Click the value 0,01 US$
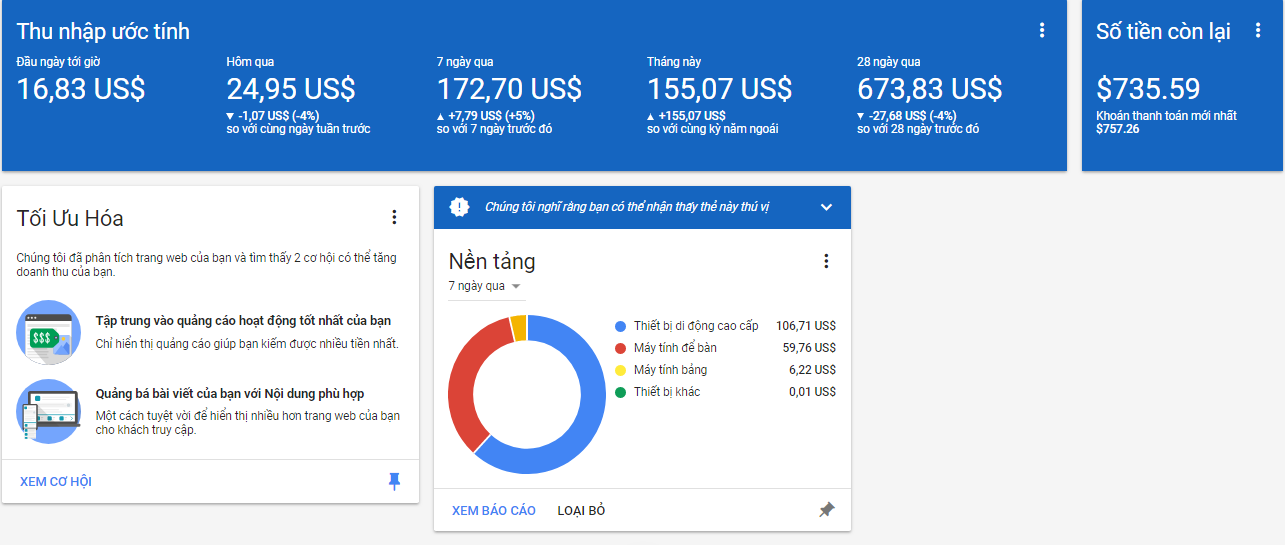Screen dimensions: 1285x545 click(x=812, y=392)
